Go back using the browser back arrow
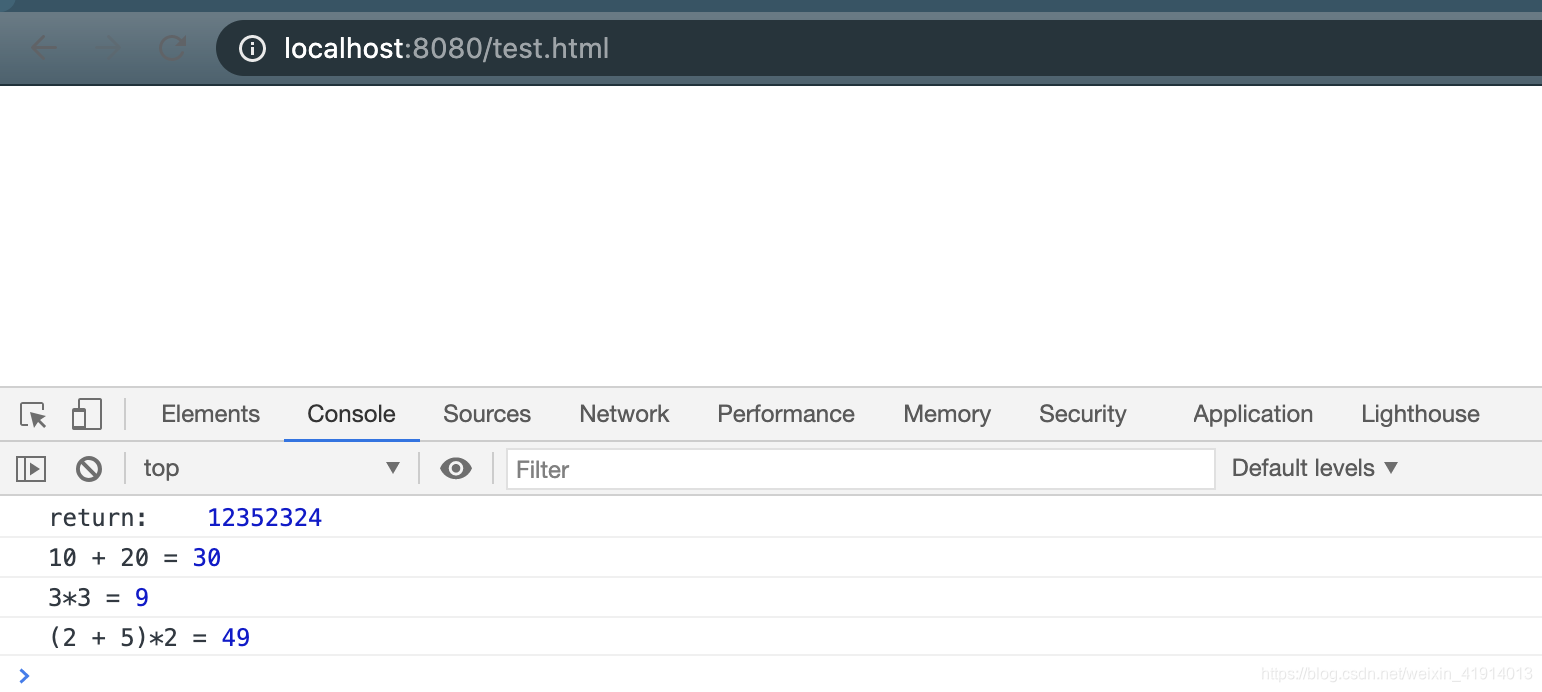Screen dimensions: 1542x692 click(43, 48)
